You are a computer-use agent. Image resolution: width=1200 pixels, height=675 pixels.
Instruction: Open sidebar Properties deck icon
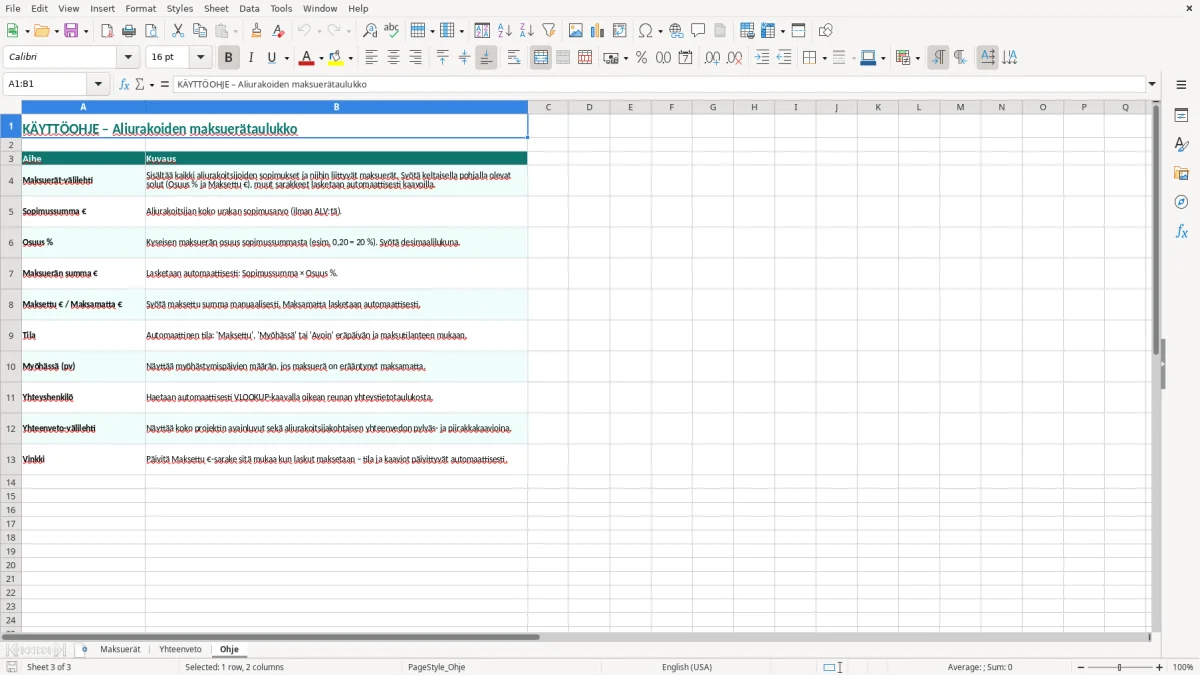[1181, 115]
